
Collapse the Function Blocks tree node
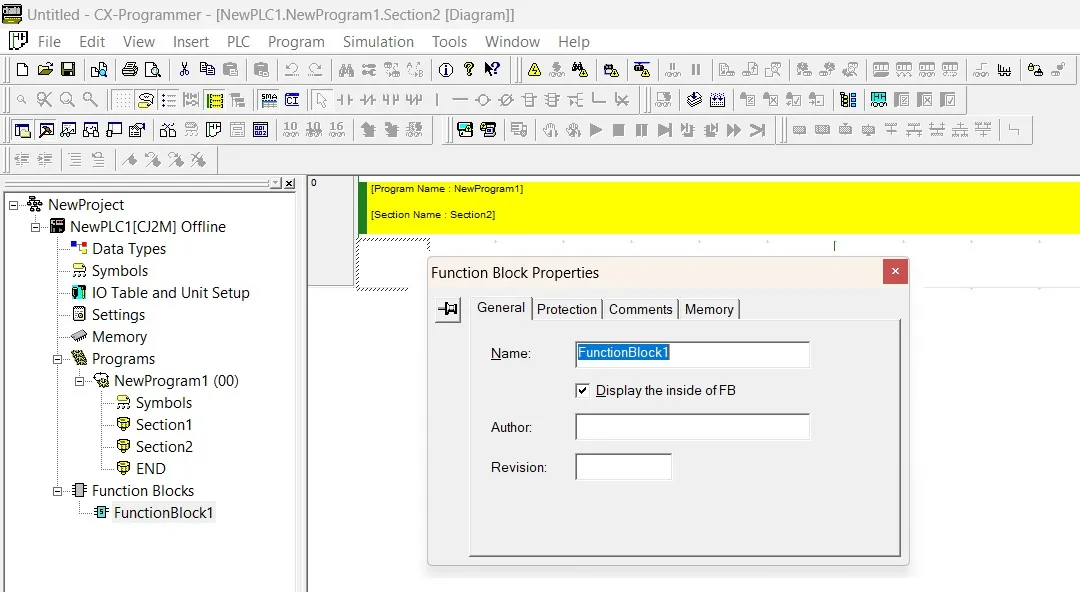pyautogui.click(x=57, y=491)
